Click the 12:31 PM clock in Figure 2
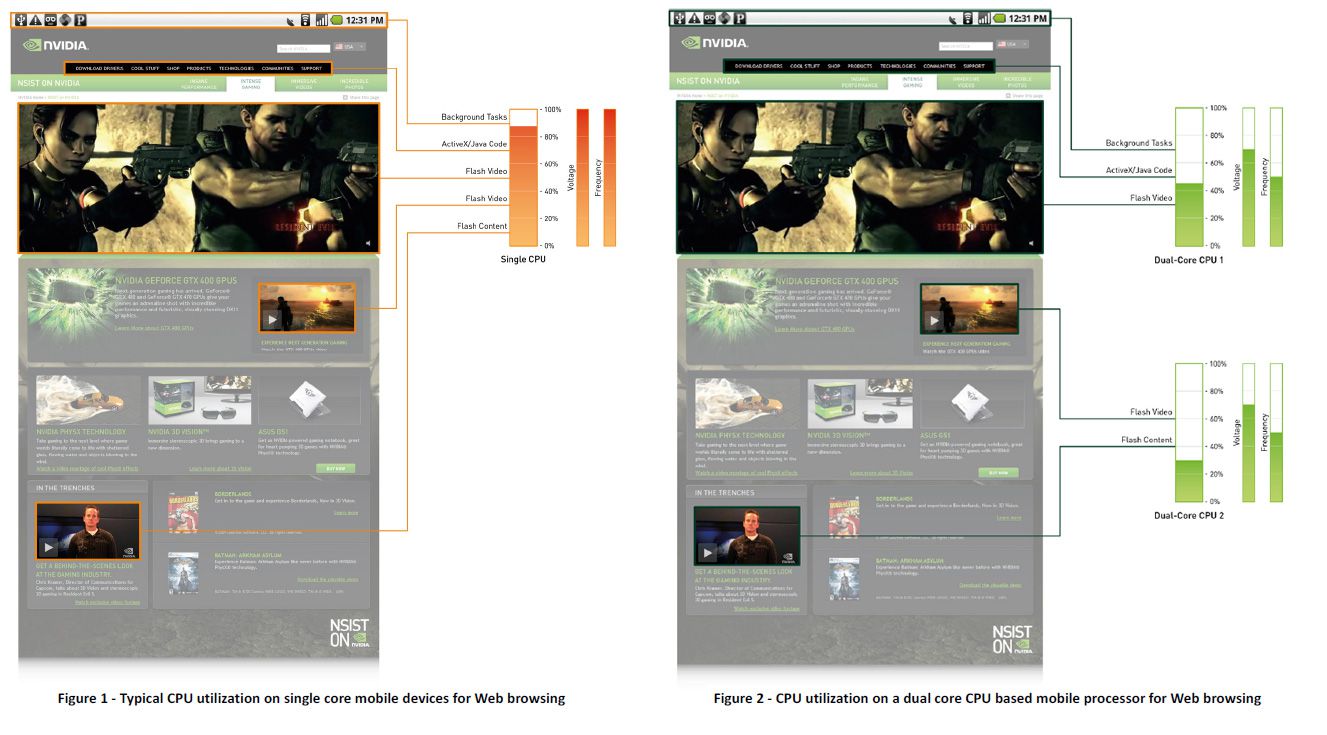 pos(1027,18)
